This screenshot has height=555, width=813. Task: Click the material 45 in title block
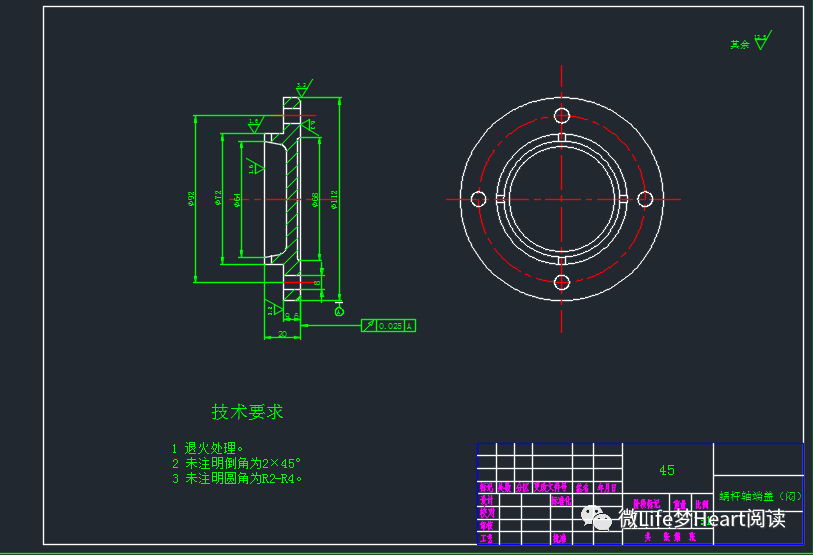point(667,470)
